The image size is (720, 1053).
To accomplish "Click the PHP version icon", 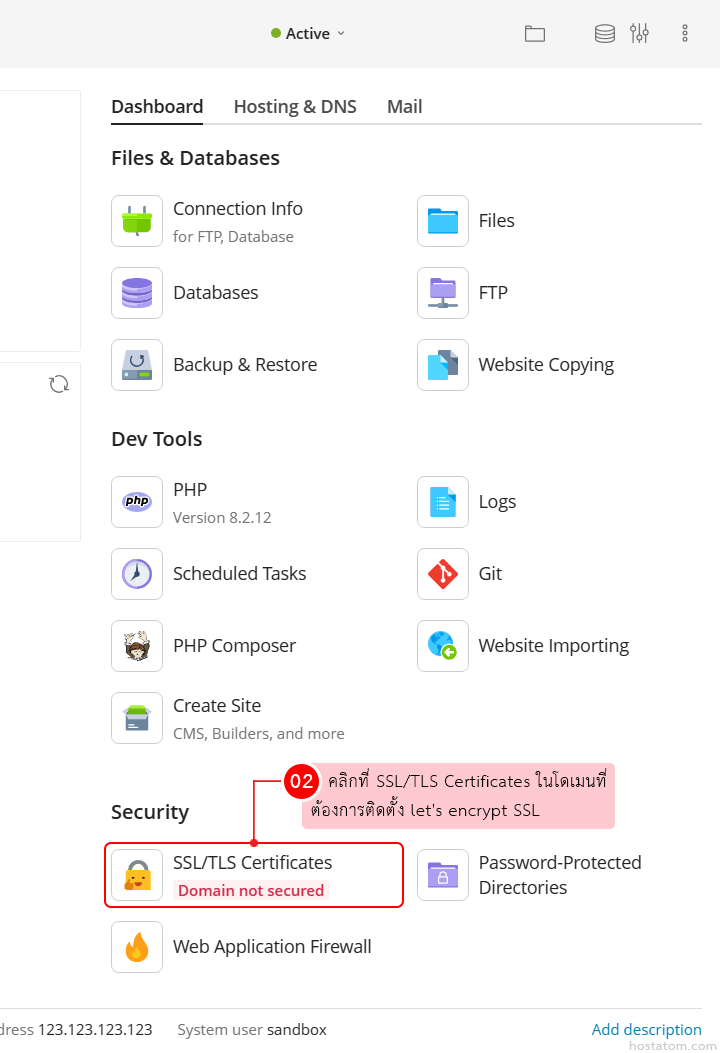I will (137, 502).
